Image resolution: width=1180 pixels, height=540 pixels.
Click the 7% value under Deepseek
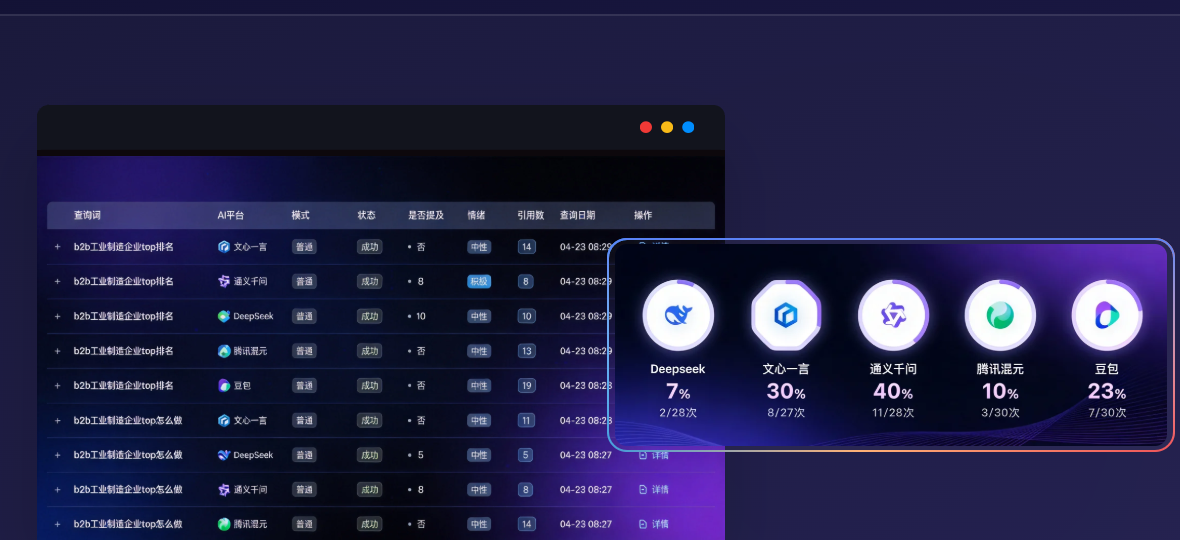point(678,392)
